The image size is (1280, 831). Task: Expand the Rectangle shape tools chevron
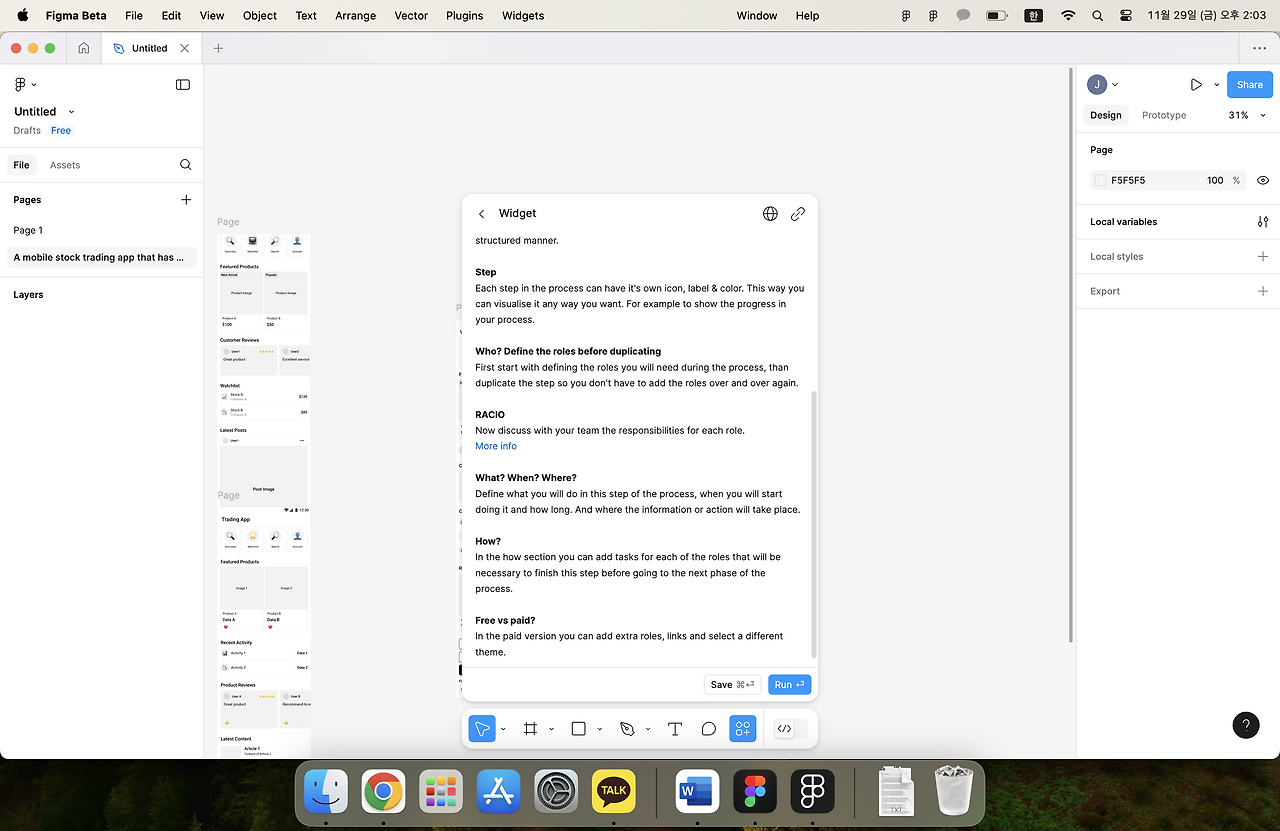tap(600, 730)
